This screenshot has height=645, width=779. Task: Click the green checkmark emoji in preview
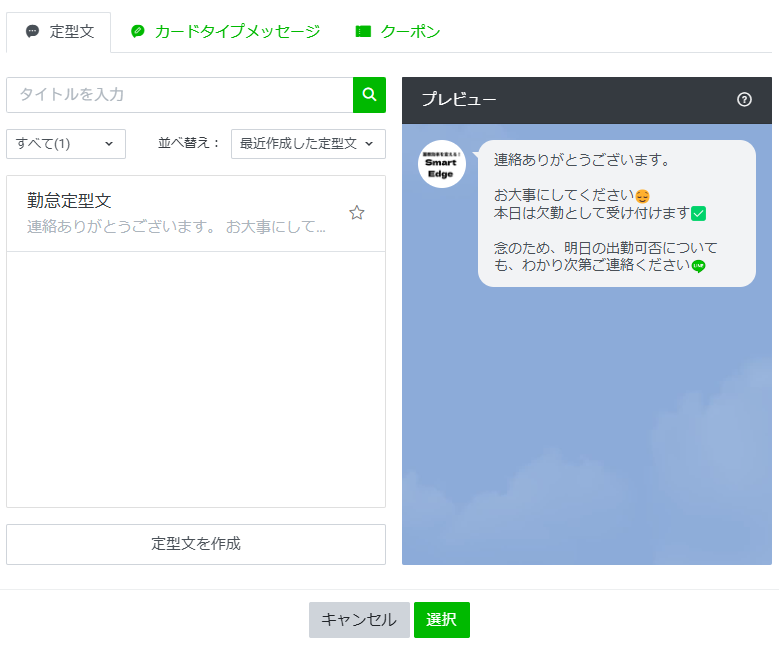(699, 214)
